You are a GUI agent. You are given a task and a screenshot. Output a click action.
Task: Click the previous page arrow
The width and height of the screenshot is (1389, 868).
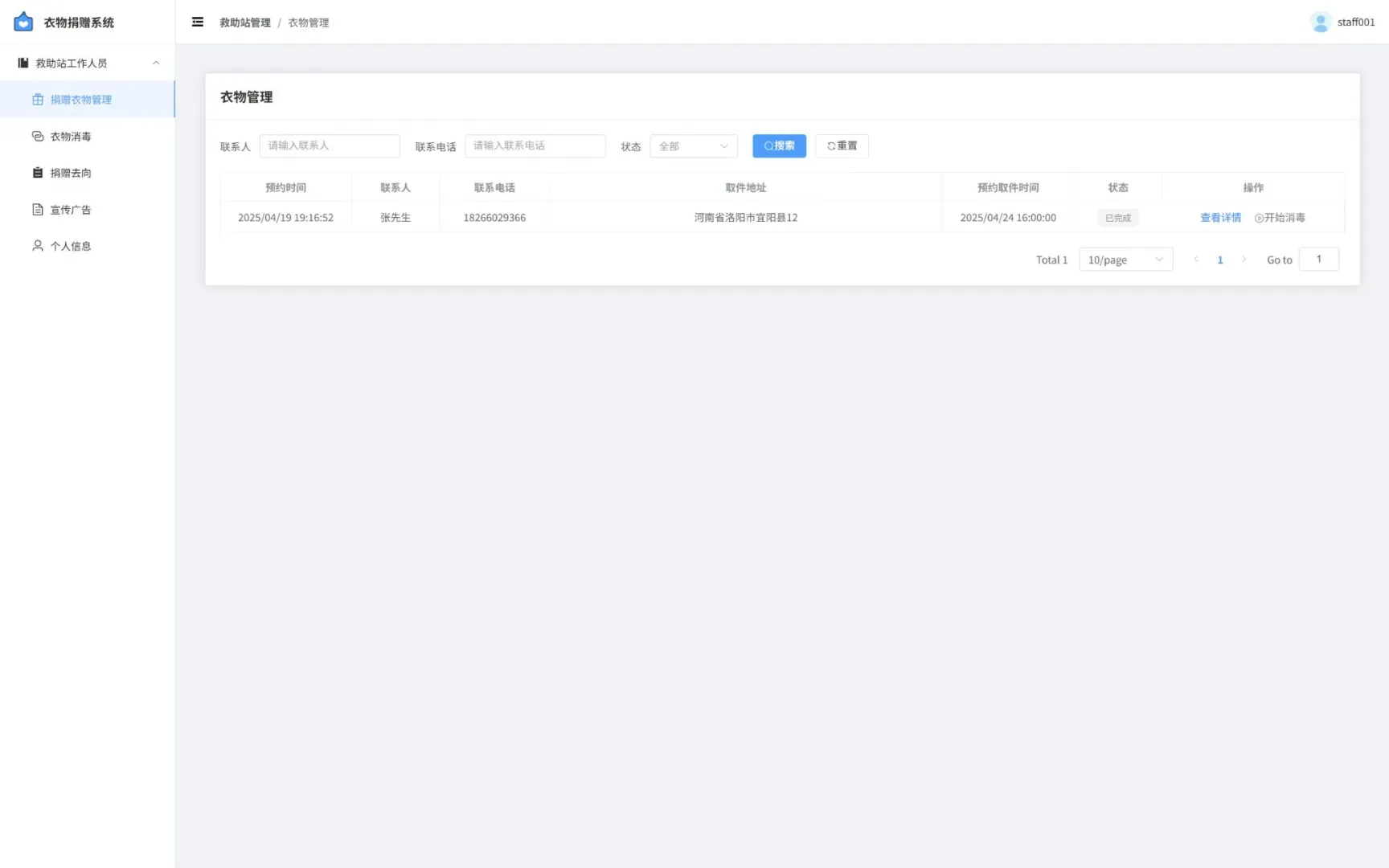pyautogui.click(x=1196, y=260)
